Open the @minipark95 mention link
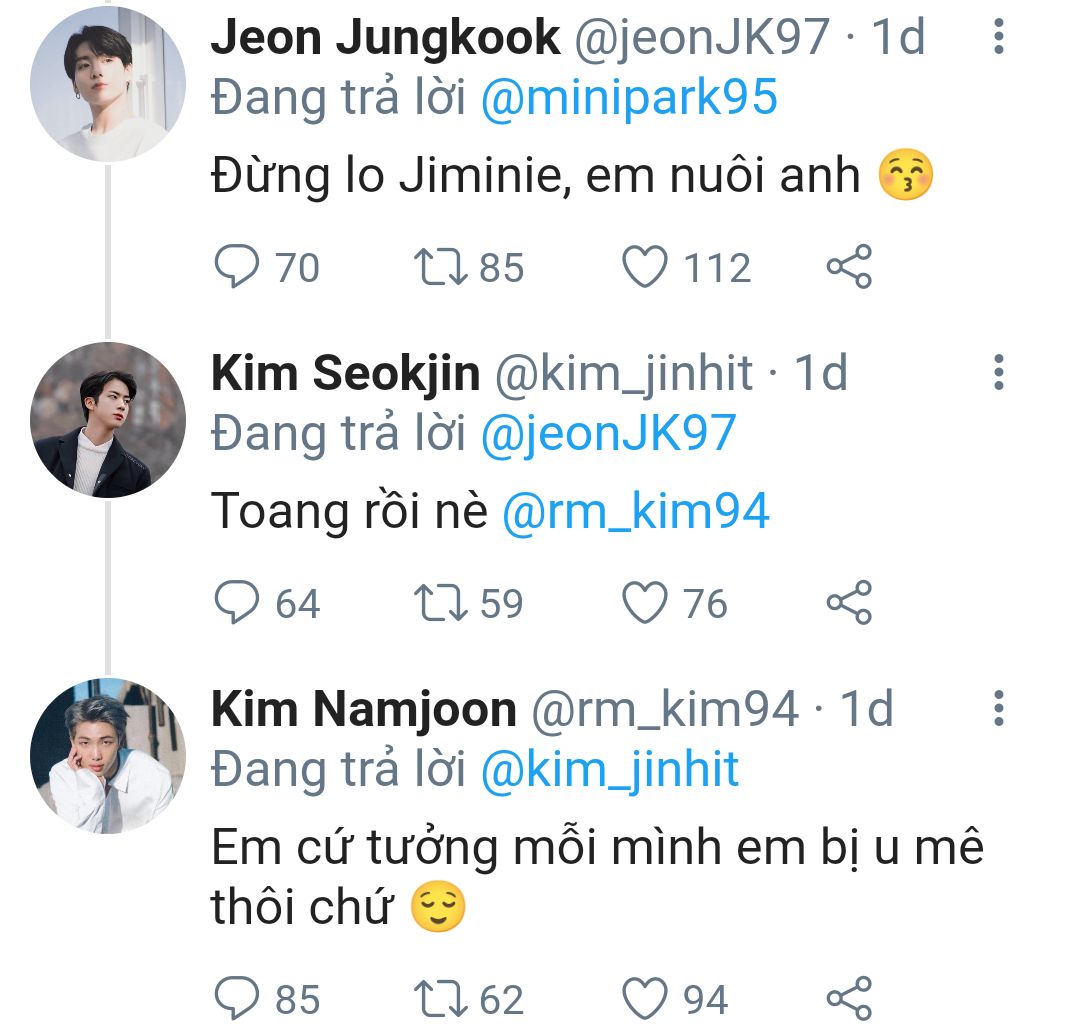This screenshot has height=1027, width=1080. pyautogui.click(x=628, y=98)
